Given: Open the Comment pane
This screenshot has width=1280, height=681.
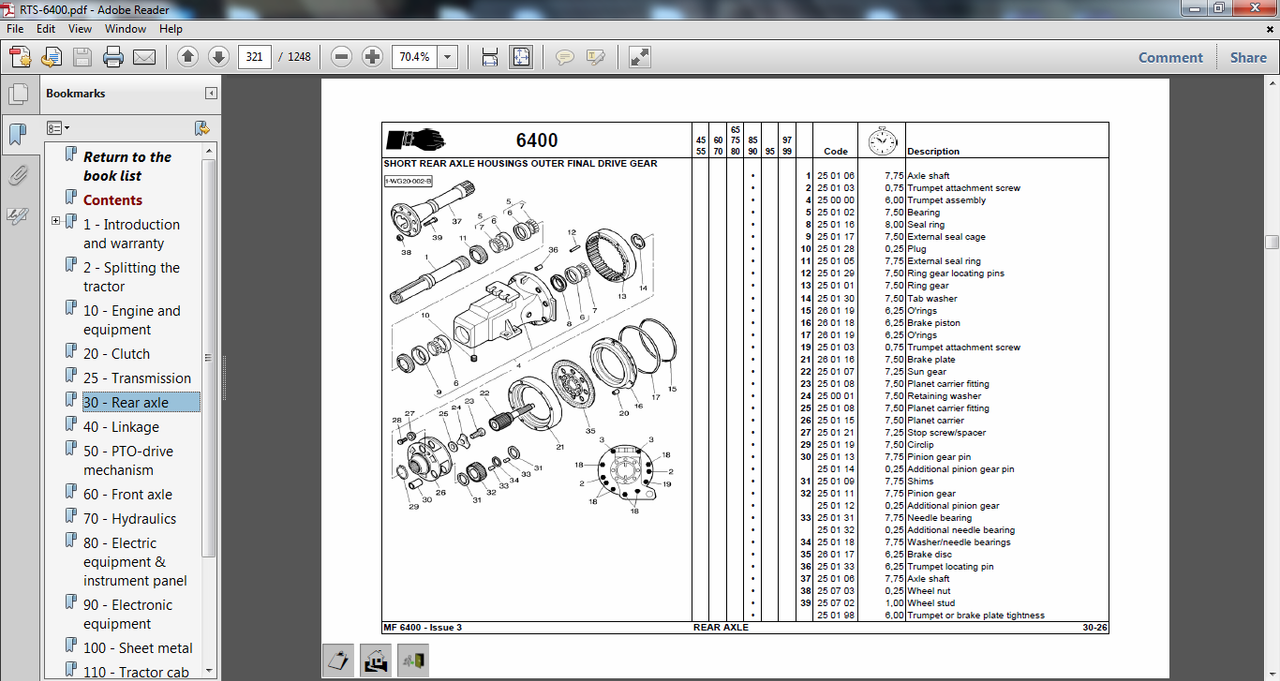Looking at the screenshot, I should coord(1171,57).
